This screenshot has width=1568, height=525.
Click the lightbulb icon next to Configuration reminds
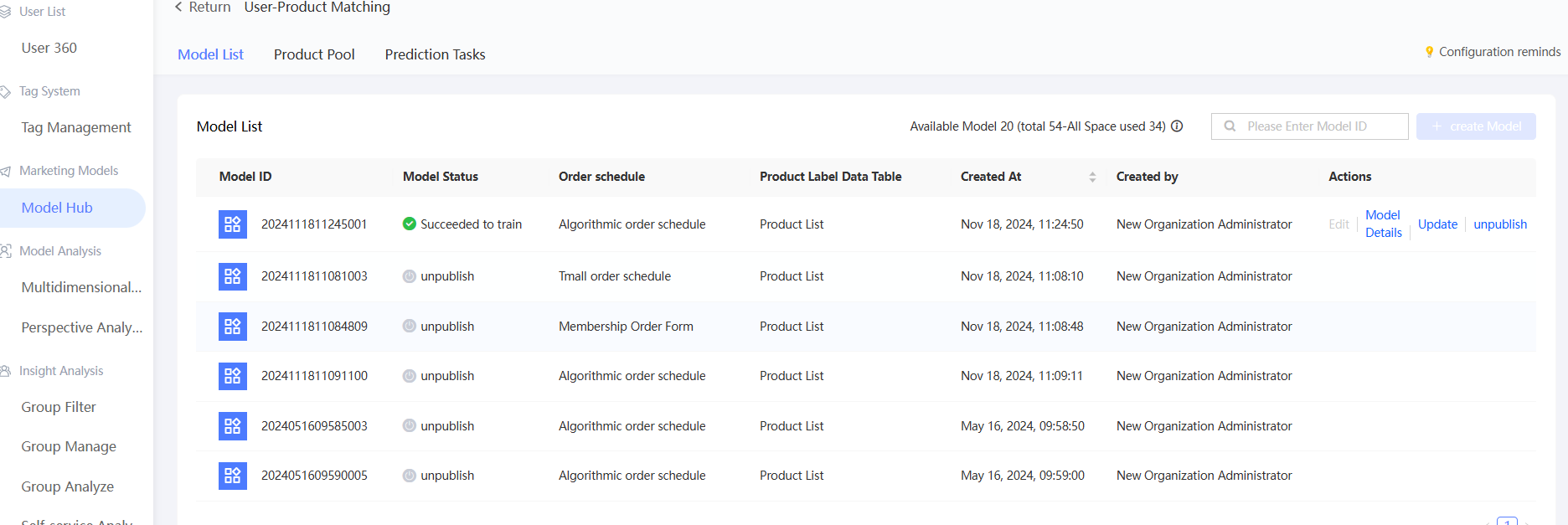tap(1429, 52)
